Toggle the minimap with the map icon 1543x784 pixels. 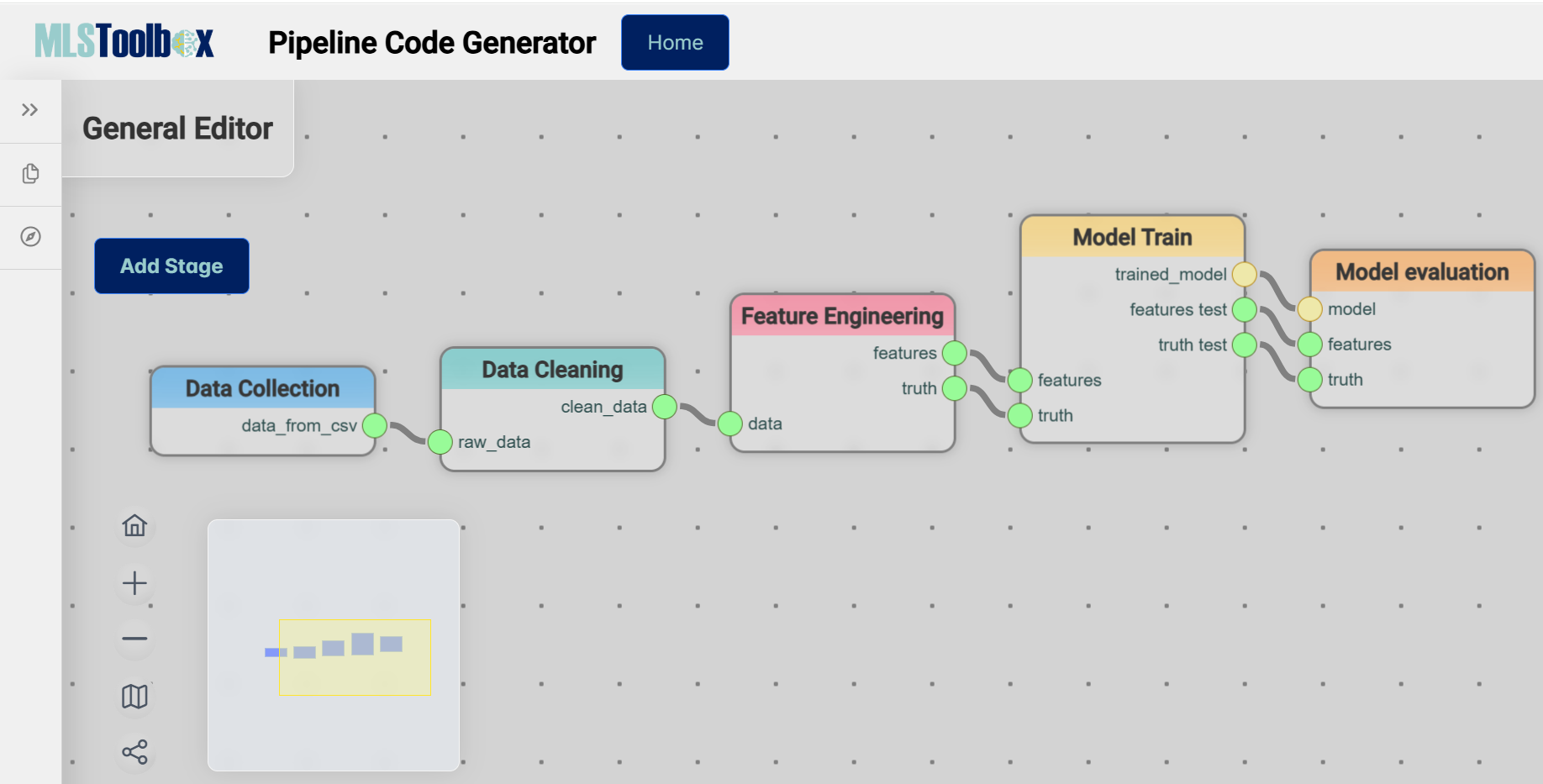click(134, 696)
